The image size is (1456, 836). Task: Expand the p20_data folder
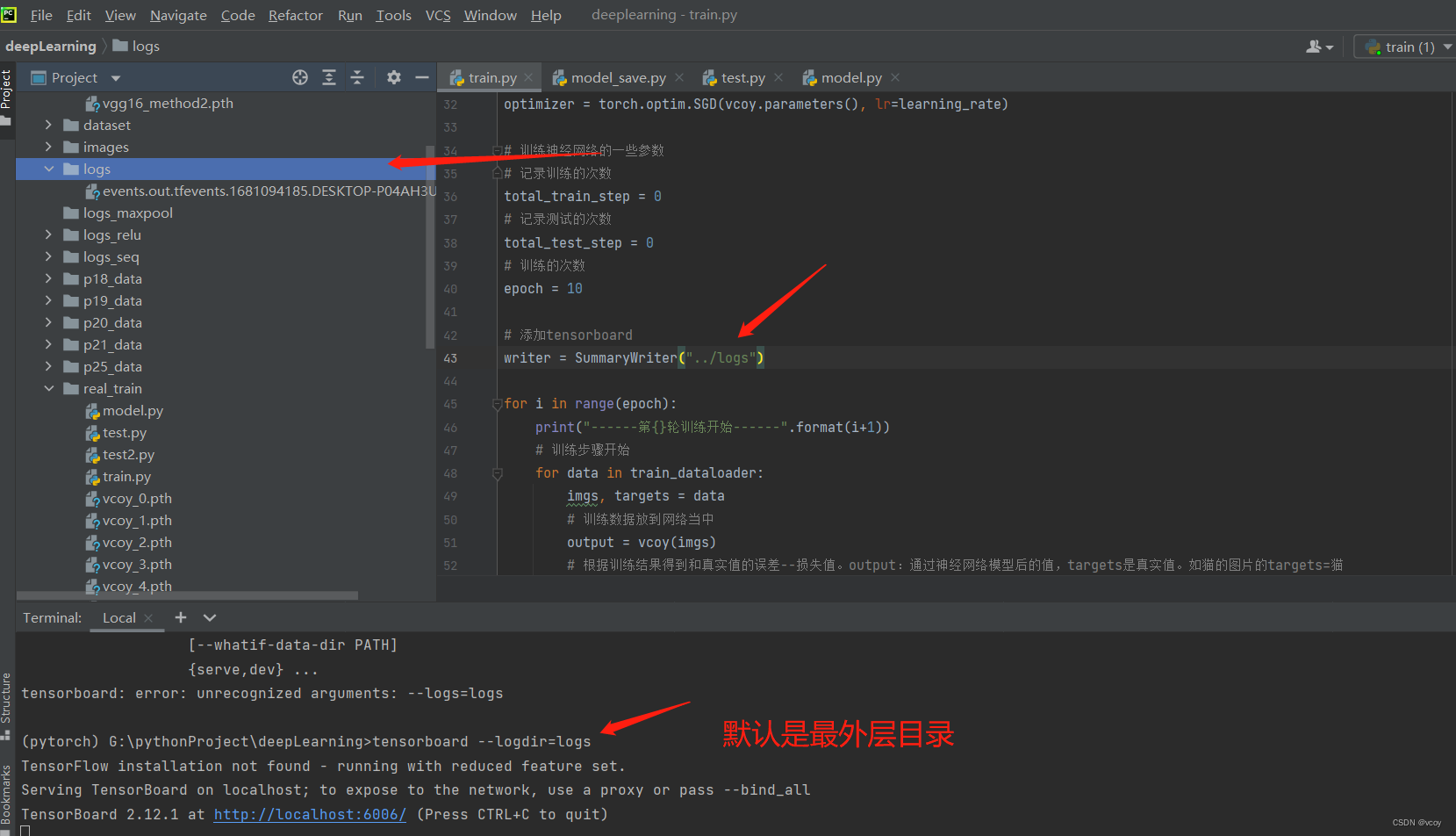pyautogui.click(x=48, y=322)
